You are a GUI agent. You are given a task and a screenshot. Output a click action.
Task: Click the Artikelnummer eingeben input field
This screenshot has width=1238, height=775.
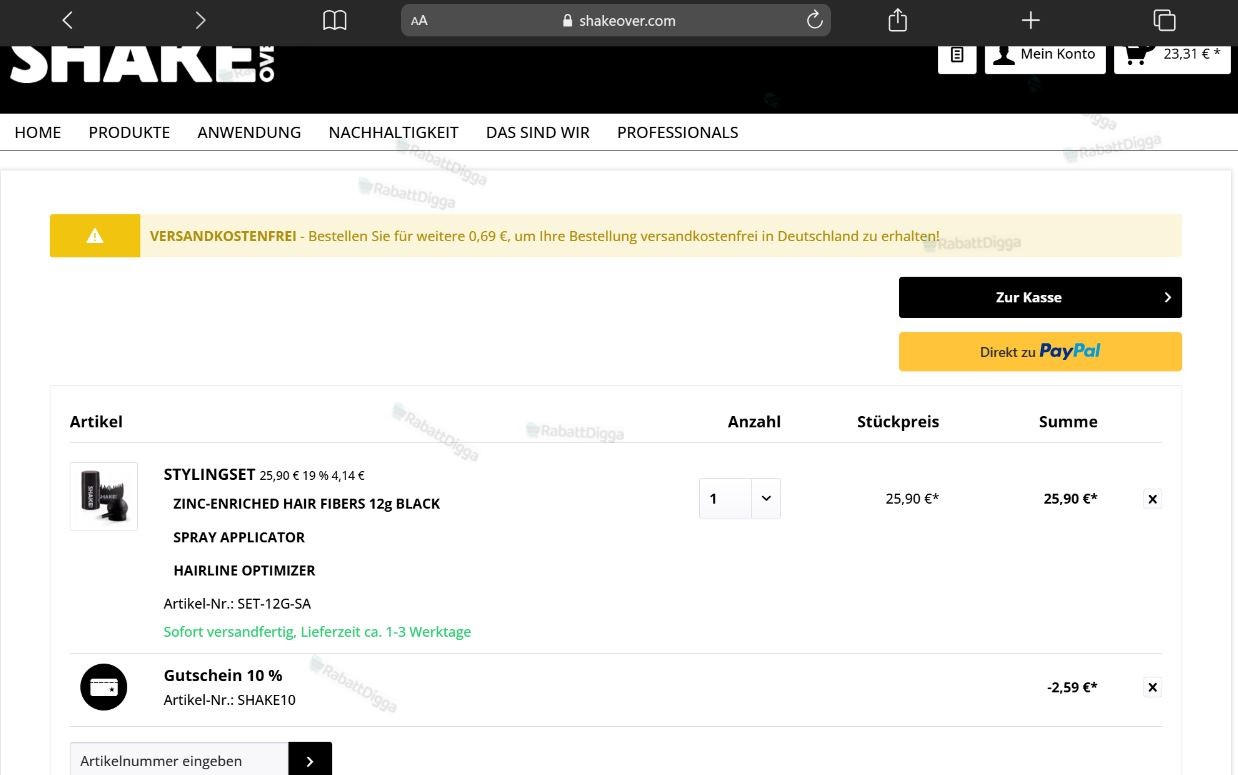[179, 761]
